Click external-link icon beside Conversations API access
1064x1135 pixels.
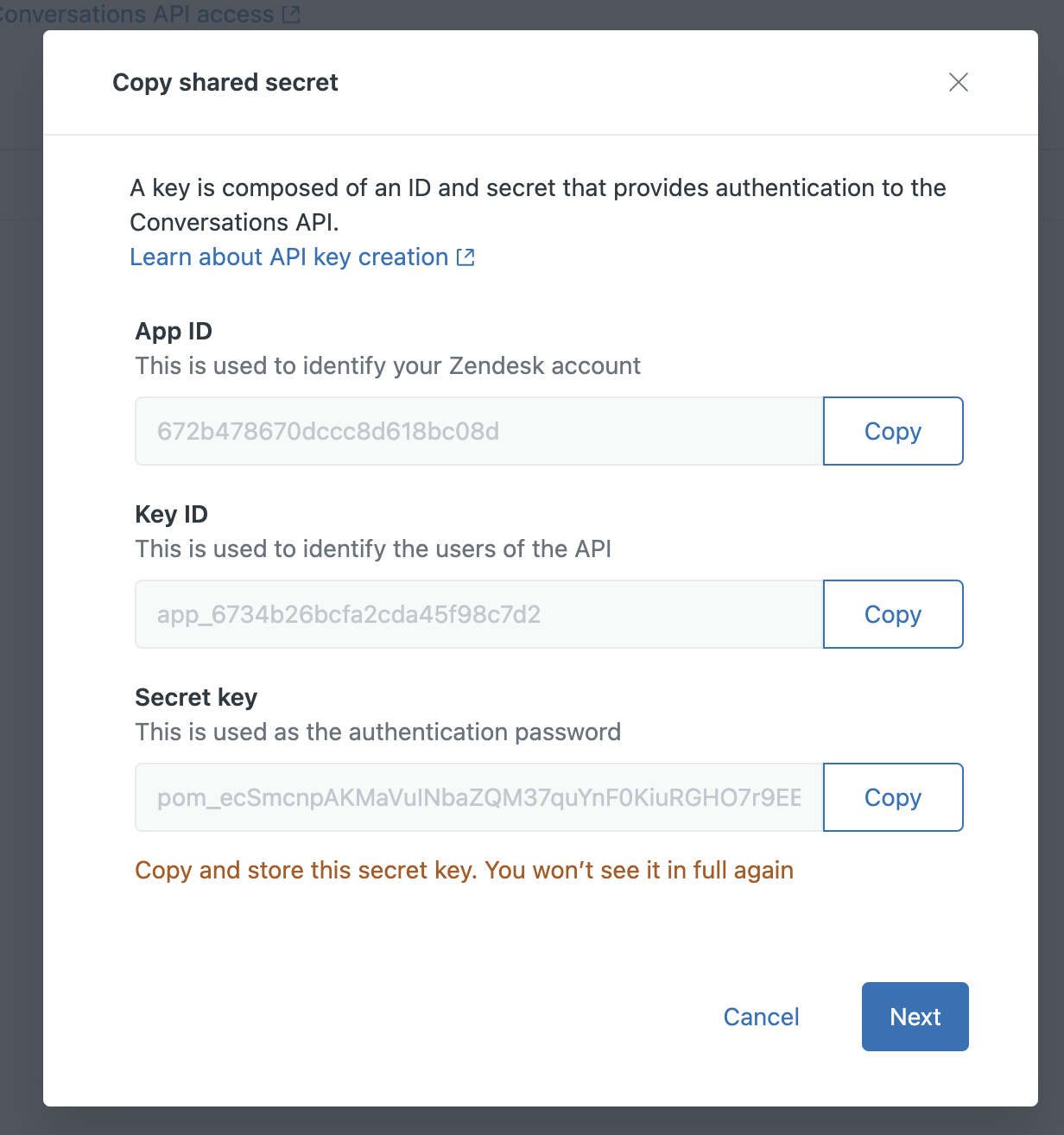(291, 14)
